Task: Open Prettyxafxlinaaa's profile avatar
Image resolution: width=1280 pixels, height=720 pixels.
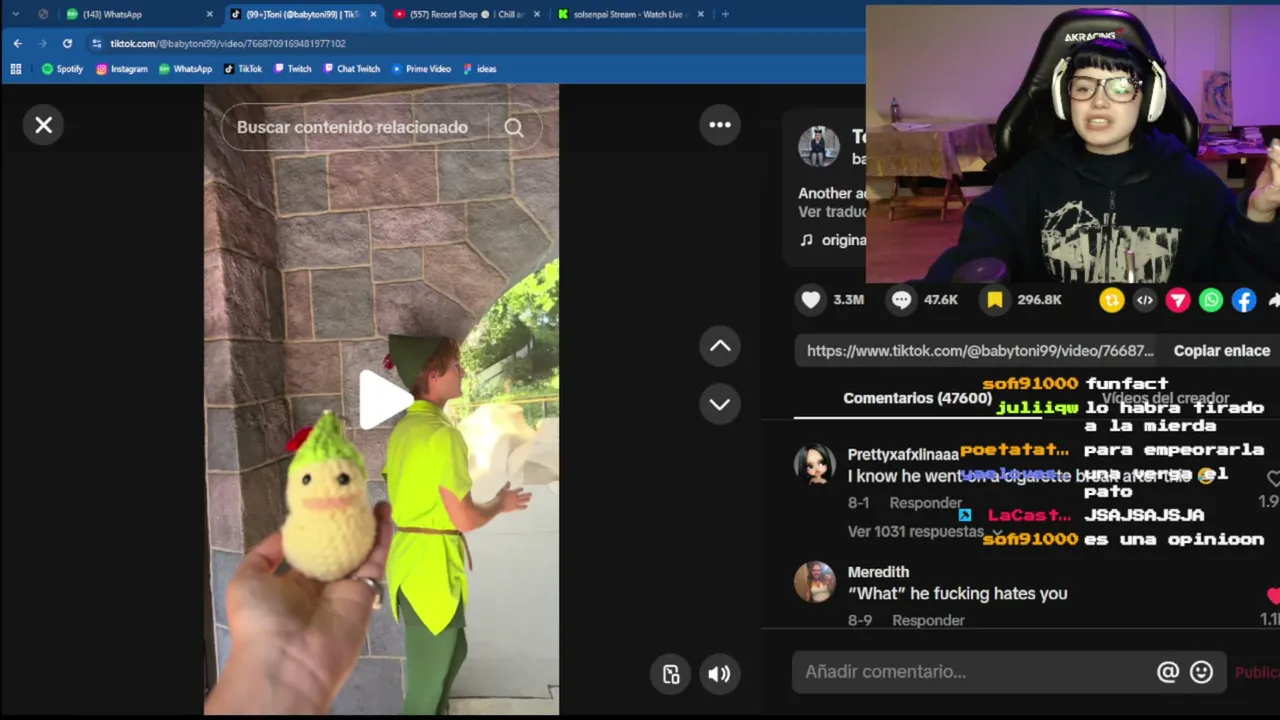Action: pyautogui.click(x=815, y=465)
